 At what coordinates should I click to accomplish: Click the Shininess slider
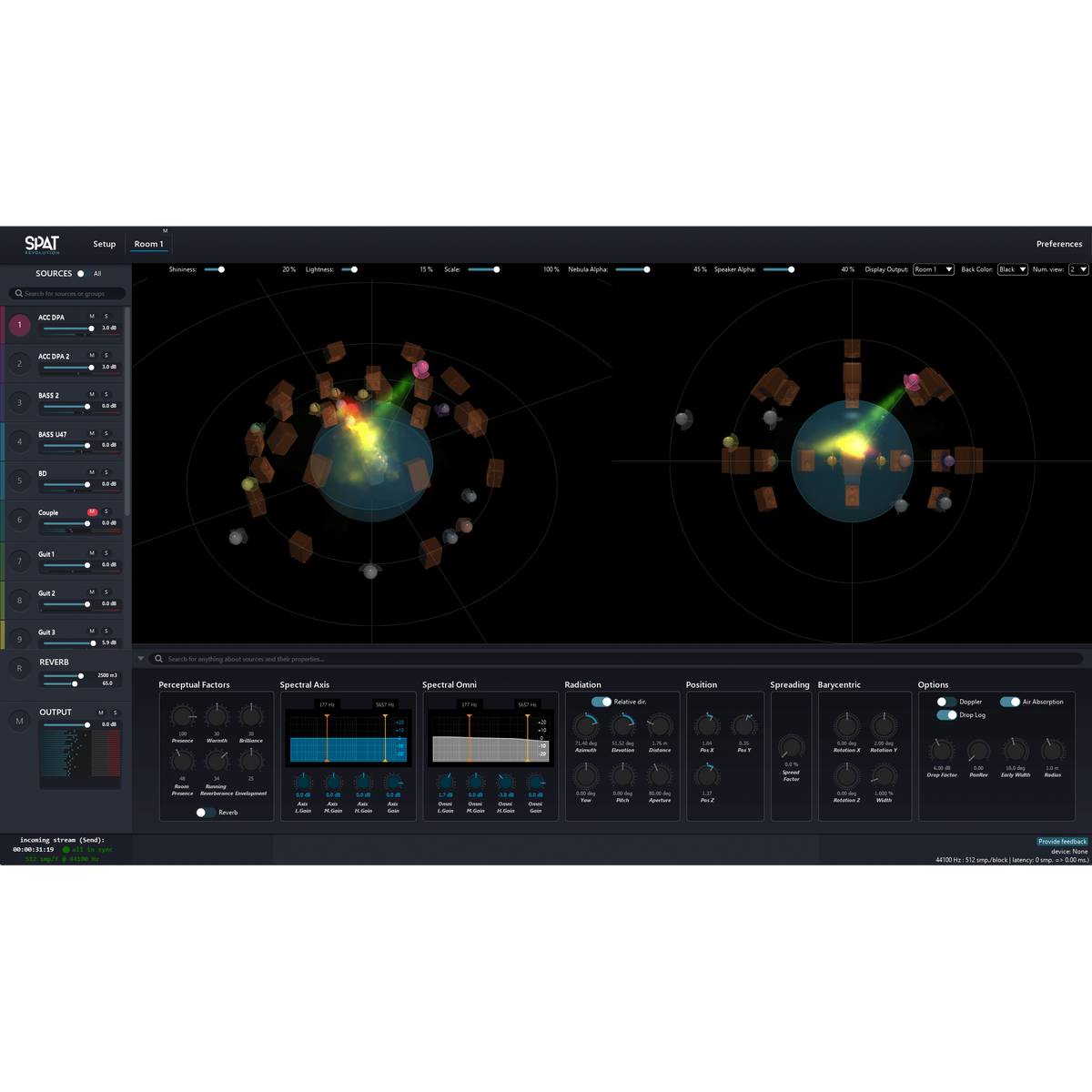[x=215, y=269]
